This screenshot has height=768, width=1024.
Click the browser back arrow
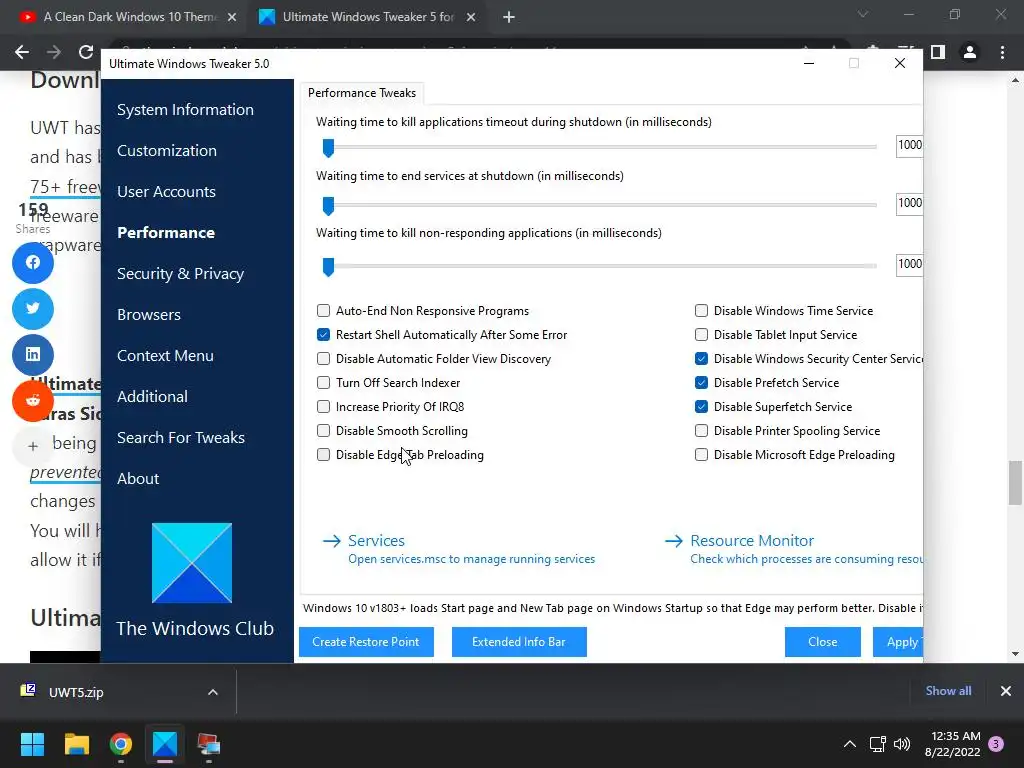coord(22,52)
